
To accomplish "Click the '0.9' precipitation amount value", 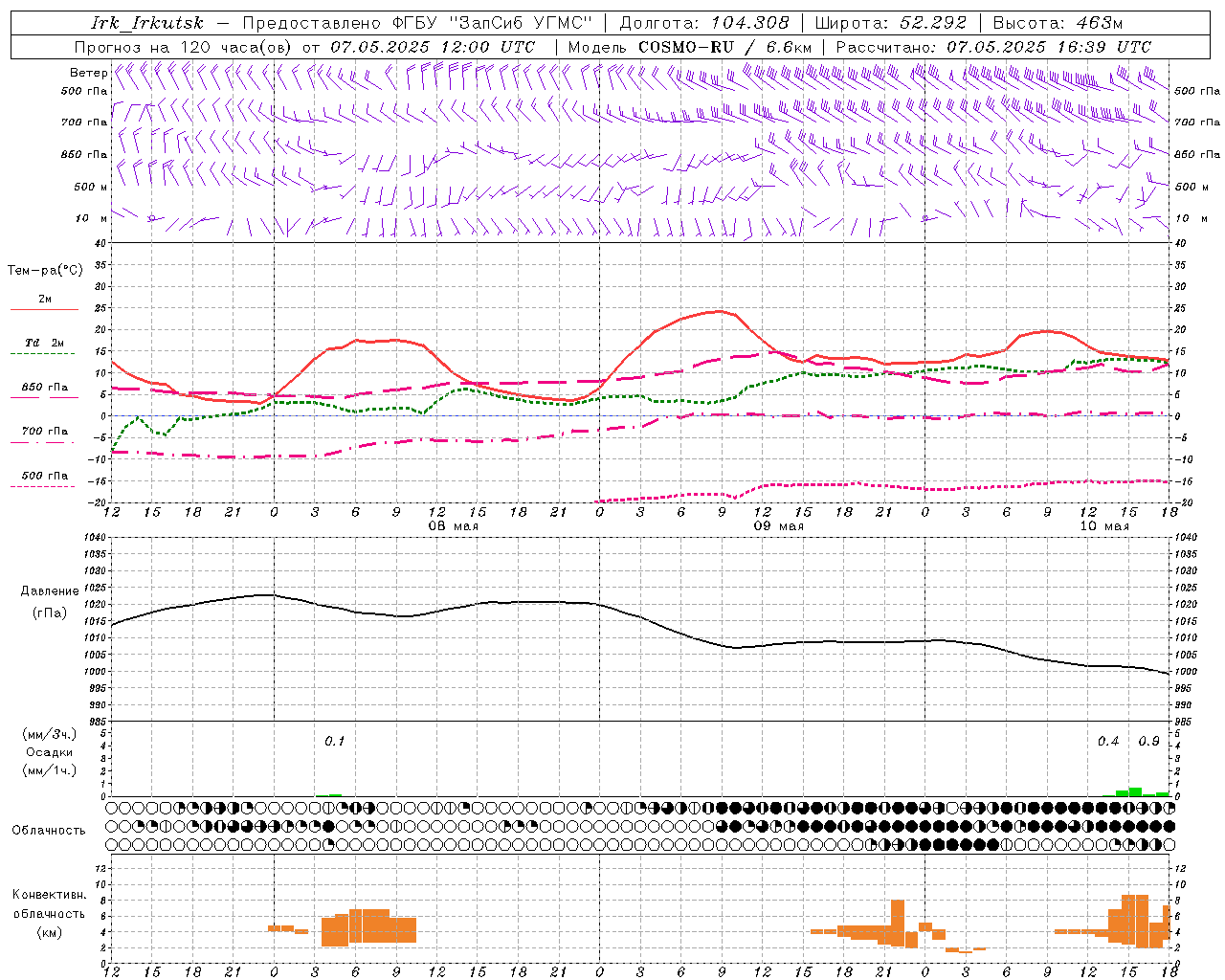I will pyautogui.click(x=1148, y=742).
